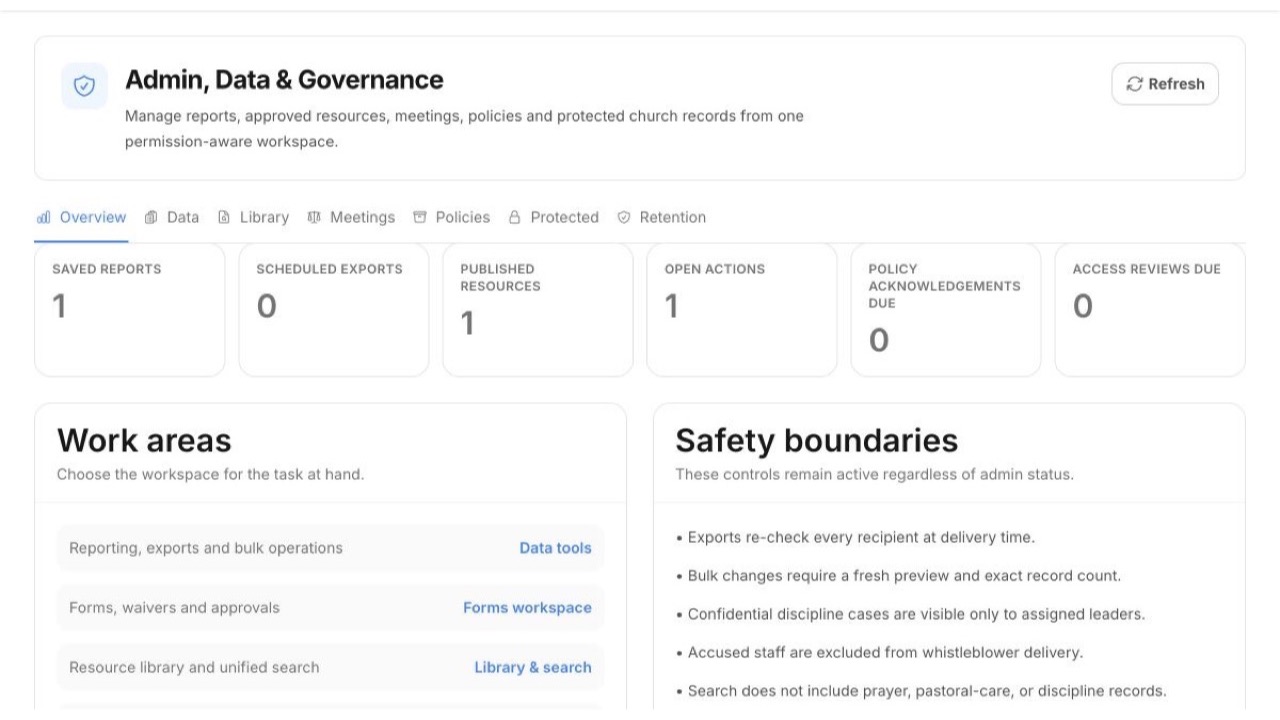Click the Protected tab lock icon
The height and width of the screenshot is (720, 1280).
click(515, 217)
